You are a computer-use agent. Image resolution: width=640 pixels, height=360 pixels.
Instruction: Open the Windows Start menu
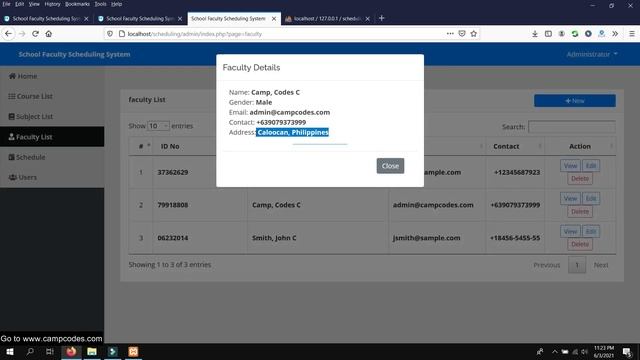(x=10, y=351)
